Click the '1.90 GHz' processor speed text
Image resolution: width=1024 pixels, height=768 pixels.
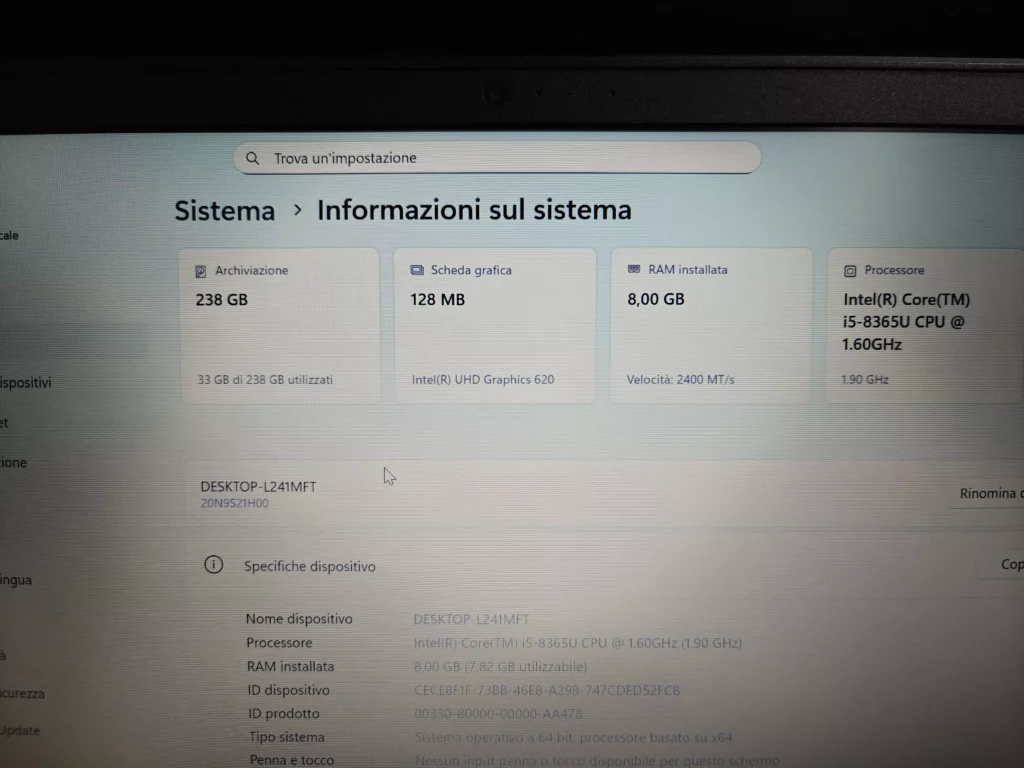pyautogui.click(x=865, y=379)
